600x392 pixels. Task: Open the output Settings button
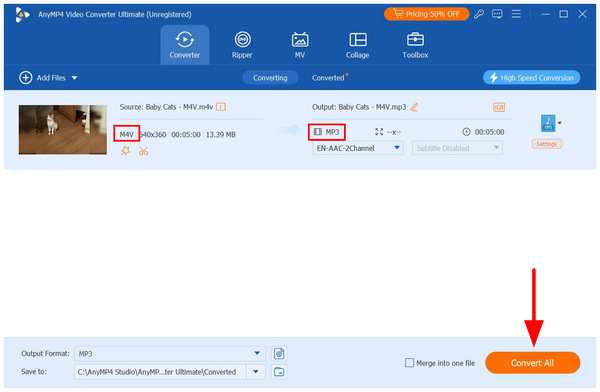click(x=546, y=144)
